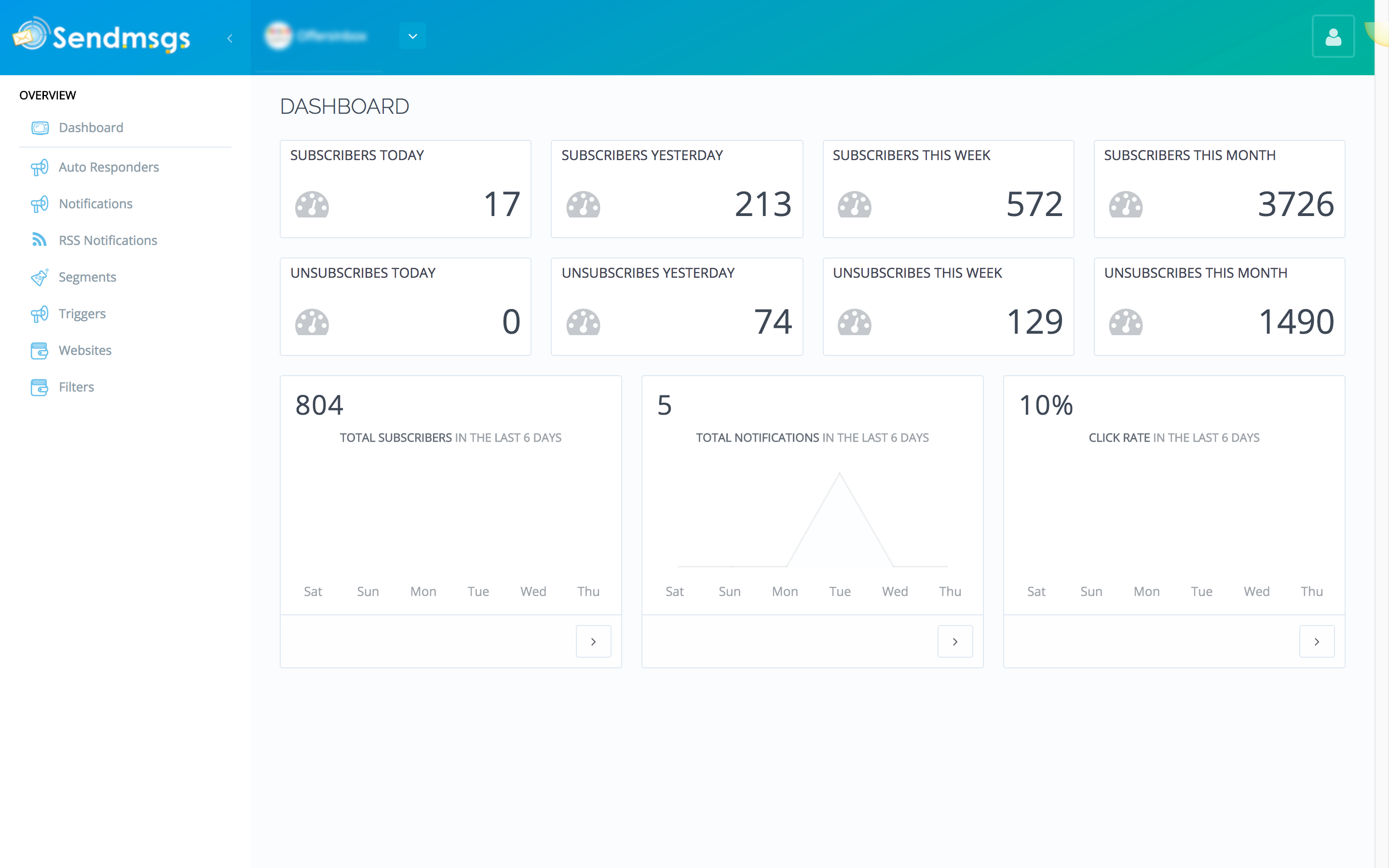Image resolution: width=1389 pixels, height=868 pixels.
Task: Click the Filters sidebar icon
Action: [39, 387]
